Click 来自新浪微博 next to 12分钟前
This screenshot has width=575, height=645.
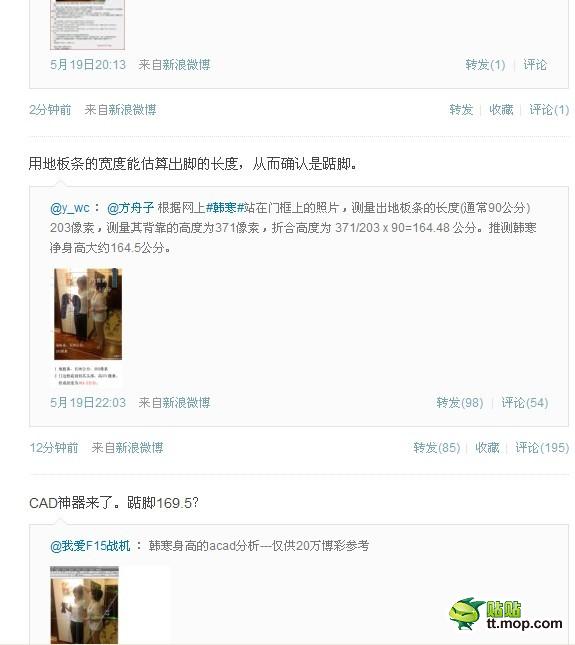(x=128, y=448)
